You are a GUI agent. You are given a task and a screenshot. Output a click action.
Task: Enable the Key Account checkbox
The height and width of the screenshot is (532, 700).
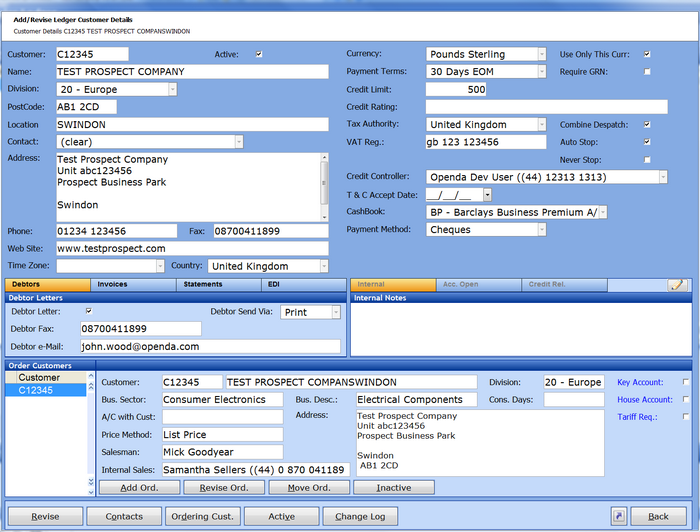click(686, 382)
